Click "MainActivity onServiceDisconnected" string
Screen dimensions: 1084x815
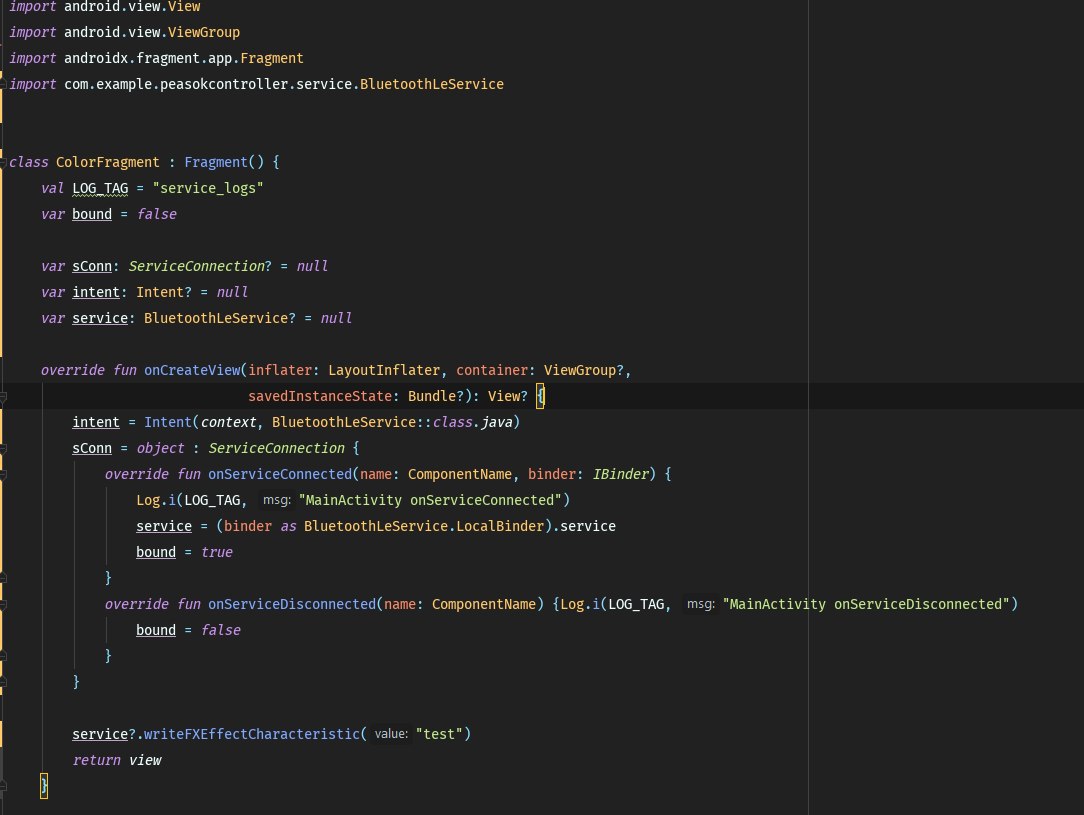pos(866,605)
